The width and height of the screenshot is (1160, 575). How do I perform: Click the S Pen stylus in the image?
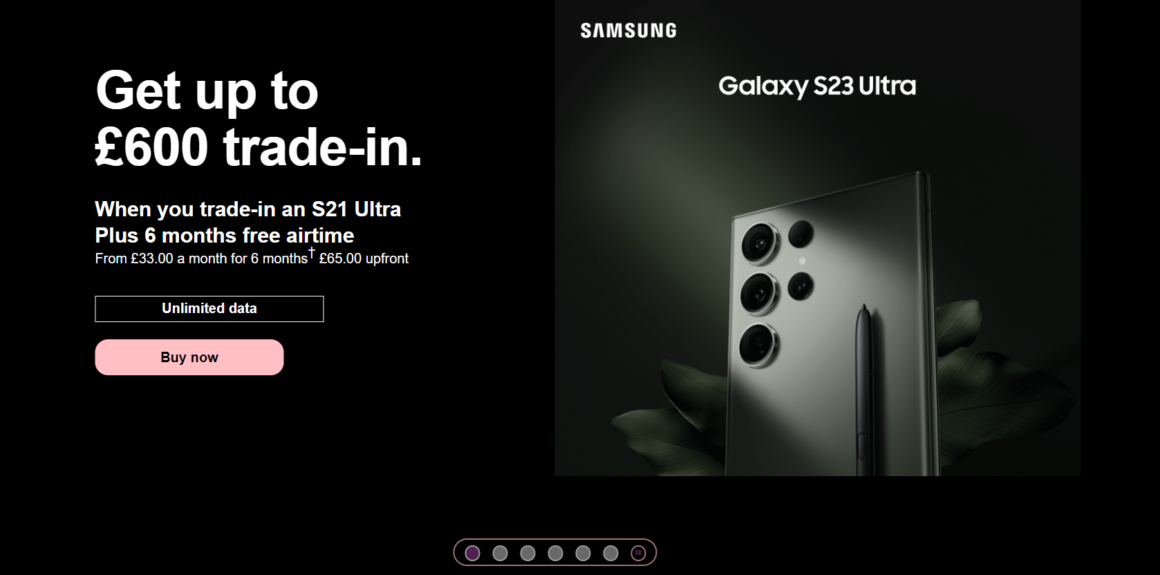[863, 390]
